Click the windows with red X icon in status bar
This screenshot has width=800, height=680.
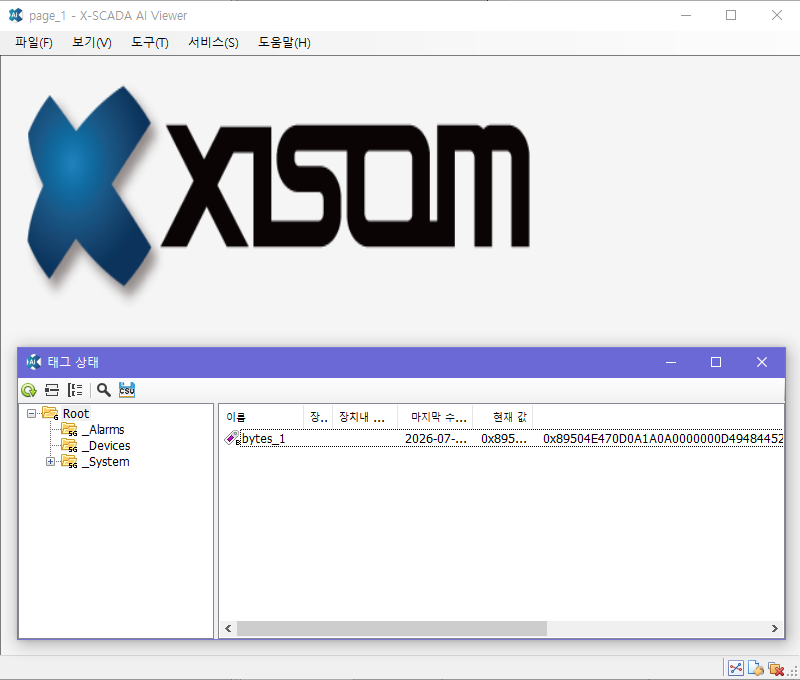pos(776,668)
